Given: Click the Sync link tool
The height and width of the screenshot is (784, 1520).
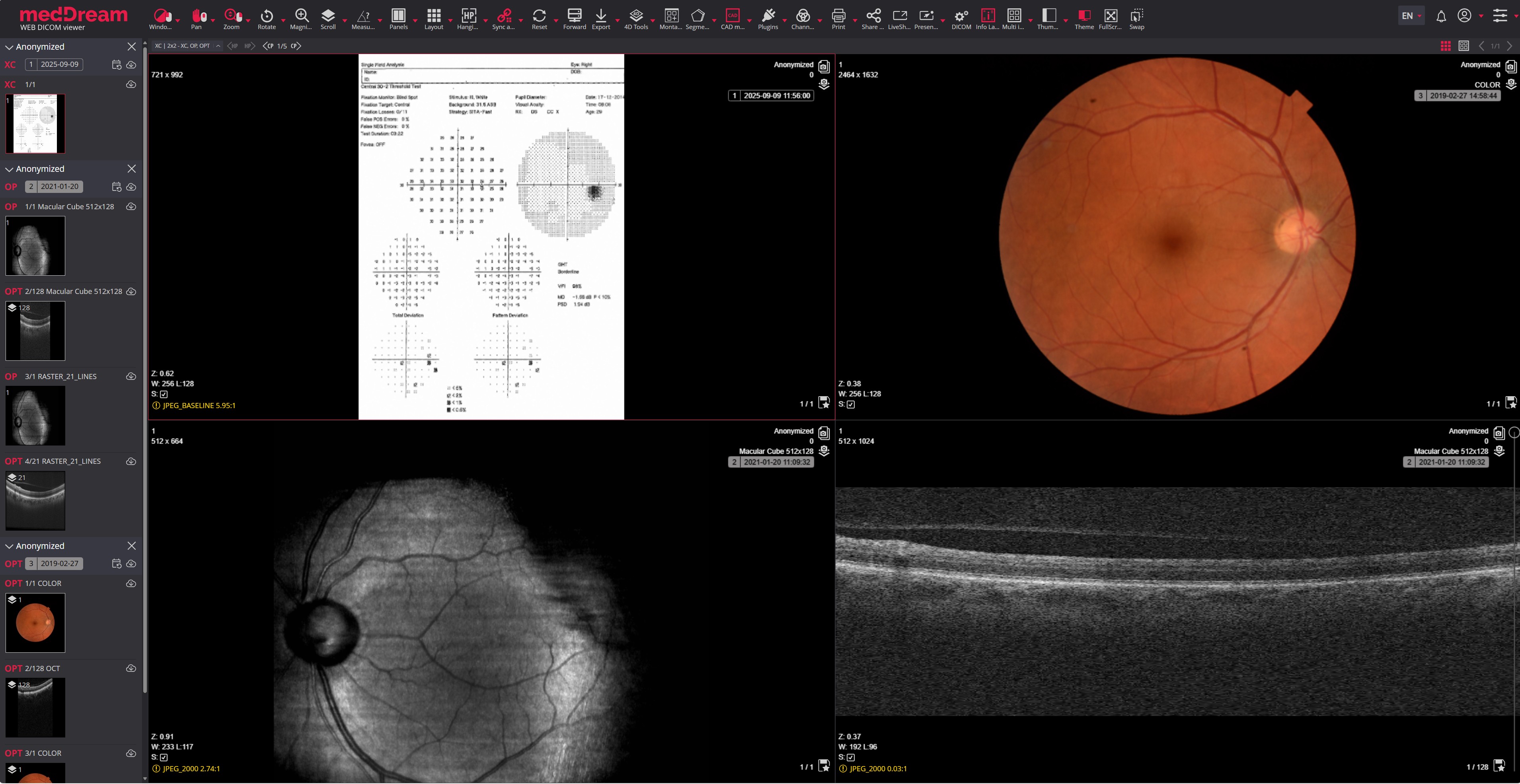Looking at the screenshot, I should point(504,19).
